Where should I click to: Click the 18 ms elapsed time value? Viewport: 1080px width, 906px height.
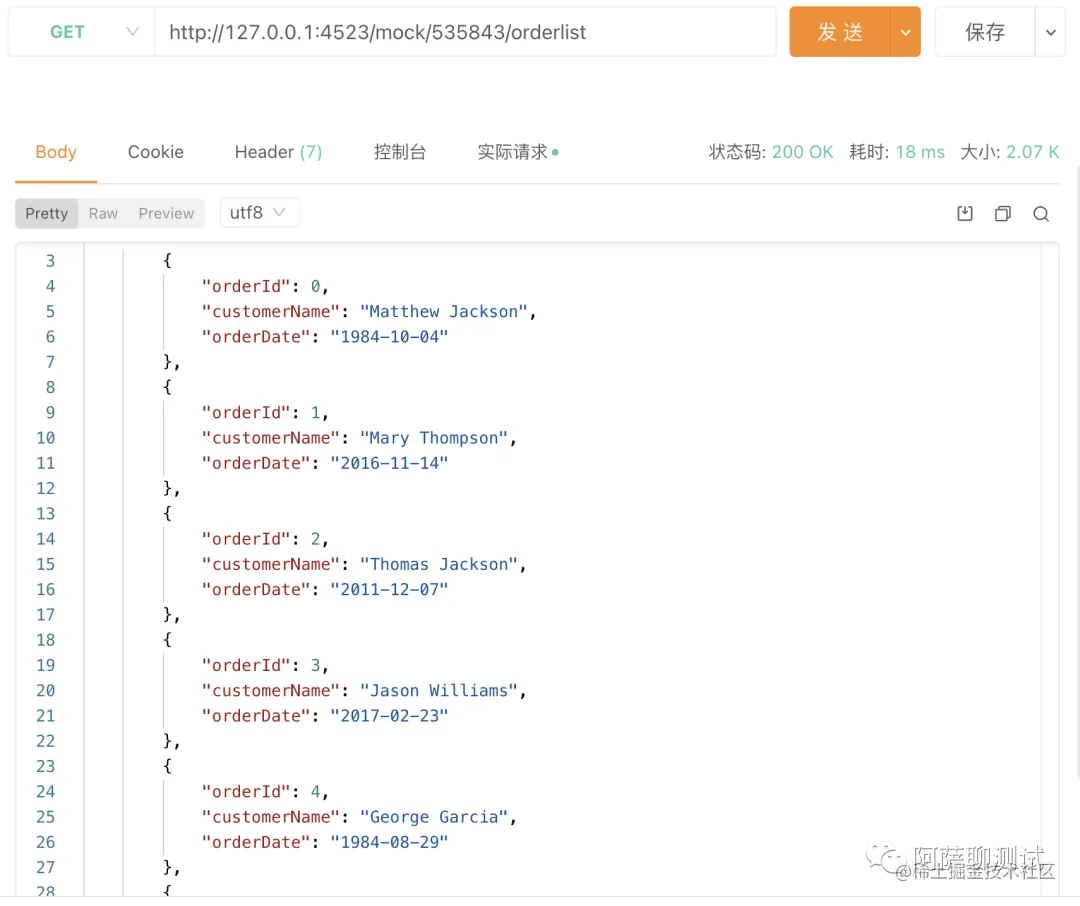920,152
